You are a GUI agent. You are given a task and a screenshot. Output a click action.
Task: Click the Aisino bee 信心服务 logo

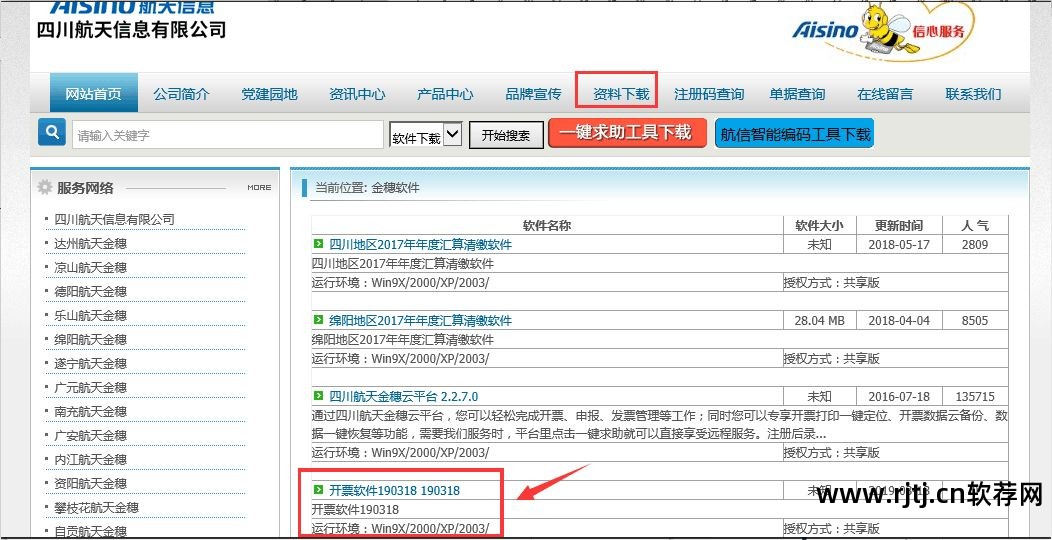coord(882,31)
